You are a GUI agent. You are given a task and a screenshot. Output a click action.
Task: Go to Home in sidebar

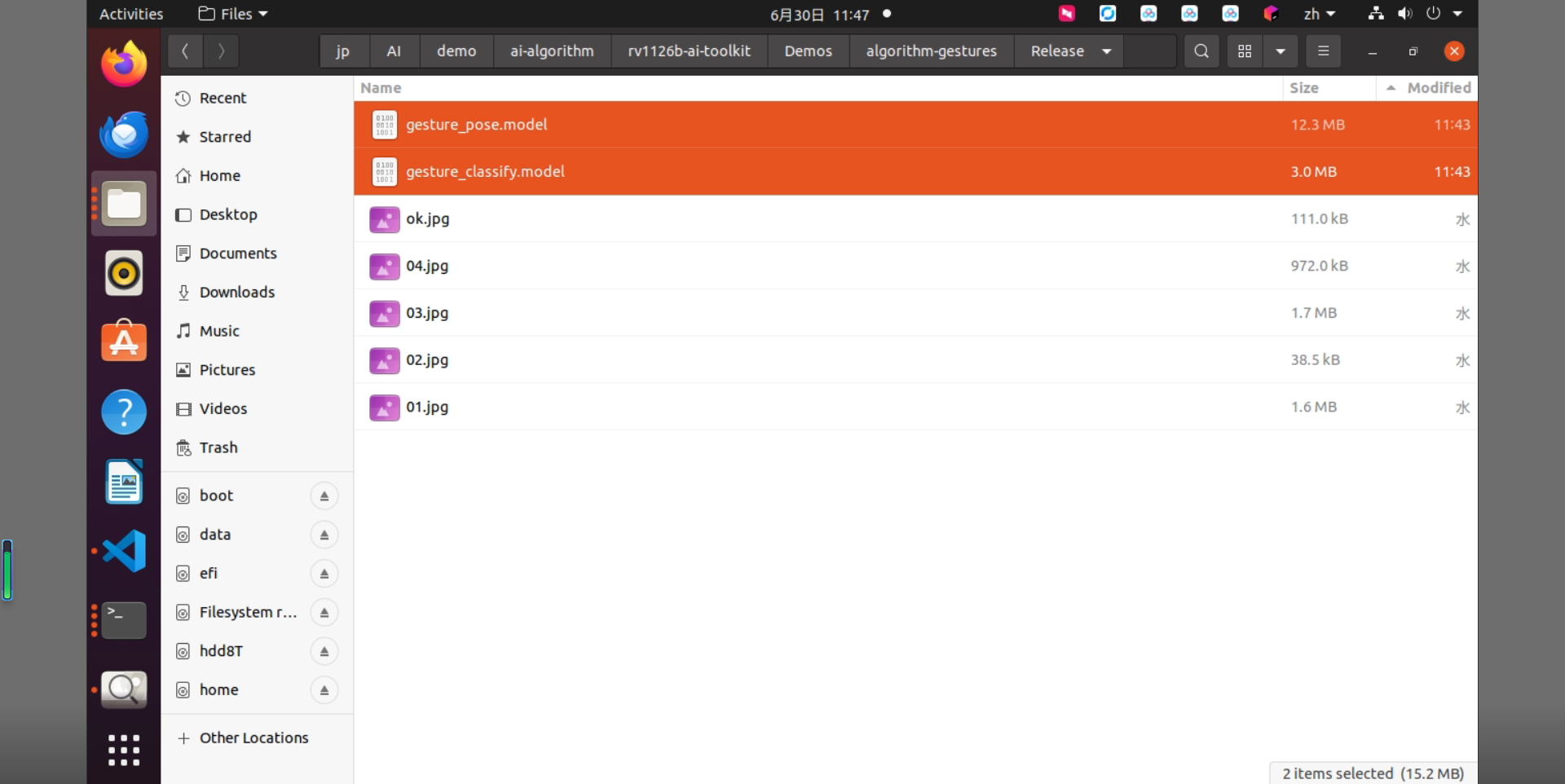pos(257,176)
